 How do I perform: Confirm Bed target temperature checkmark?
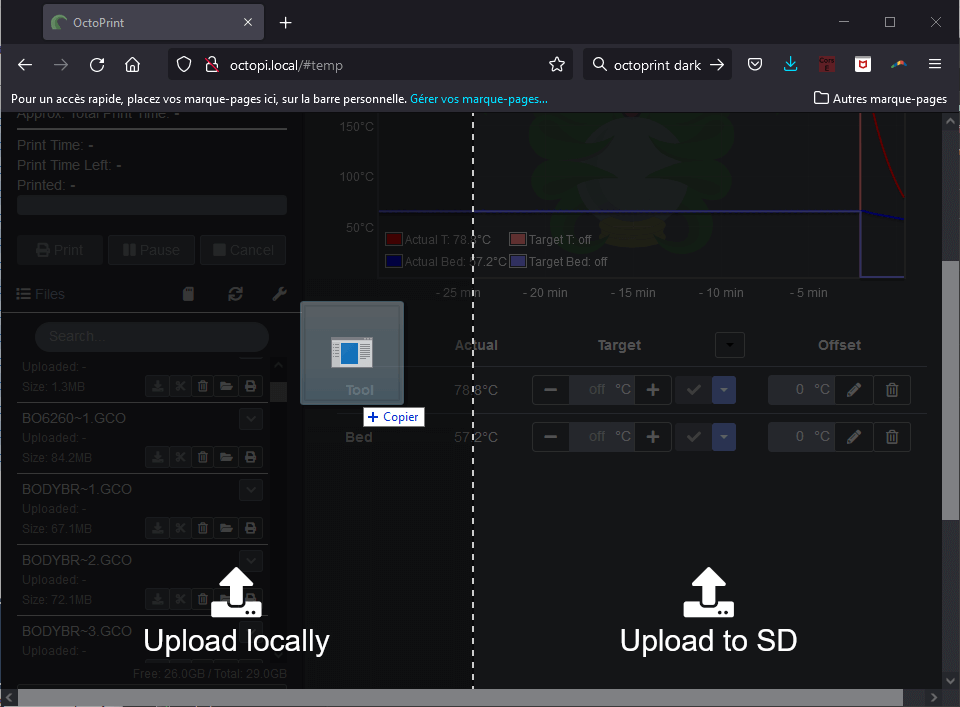(x=693, y=437)
